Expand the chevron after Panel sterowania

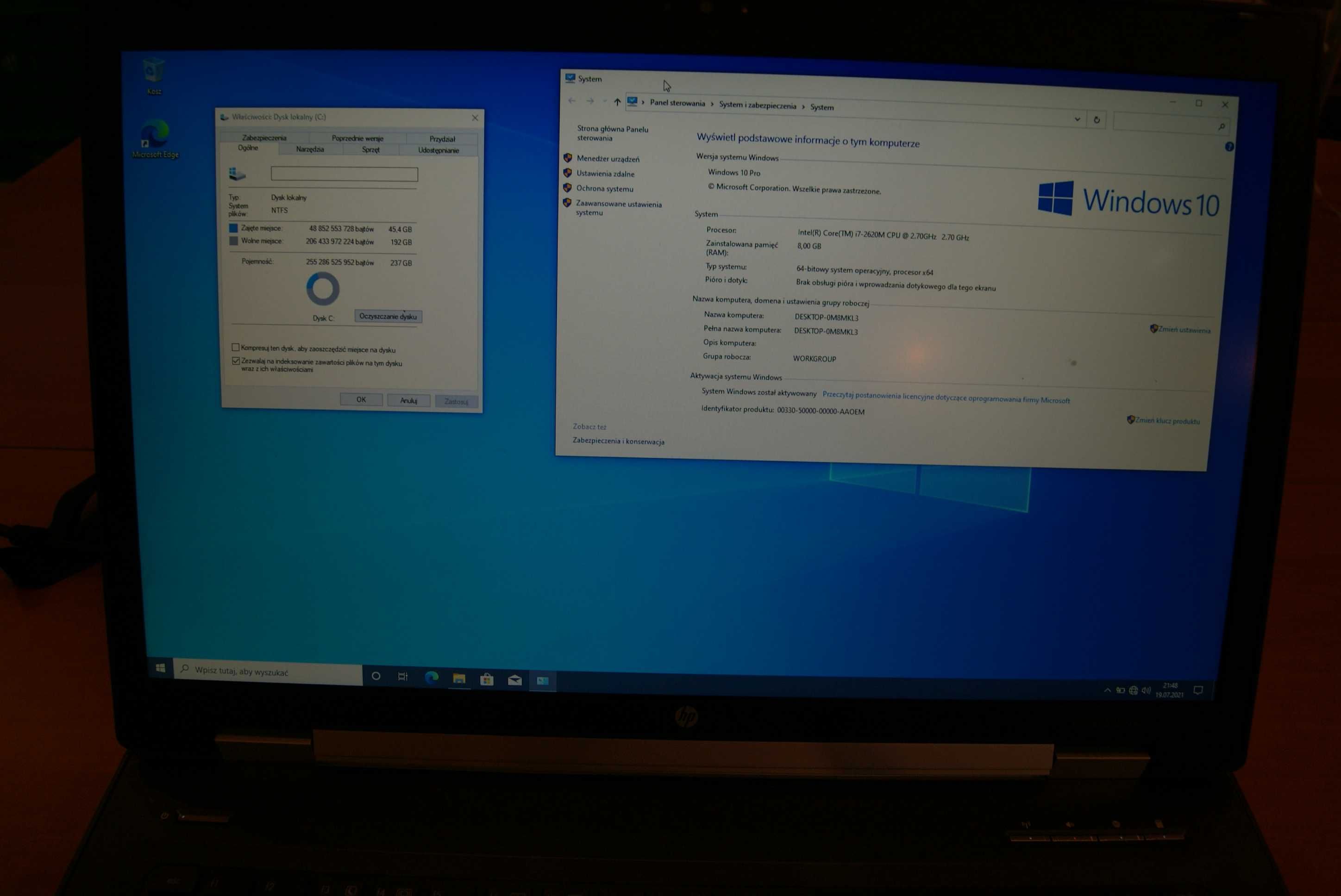click(x=712, y=104)
